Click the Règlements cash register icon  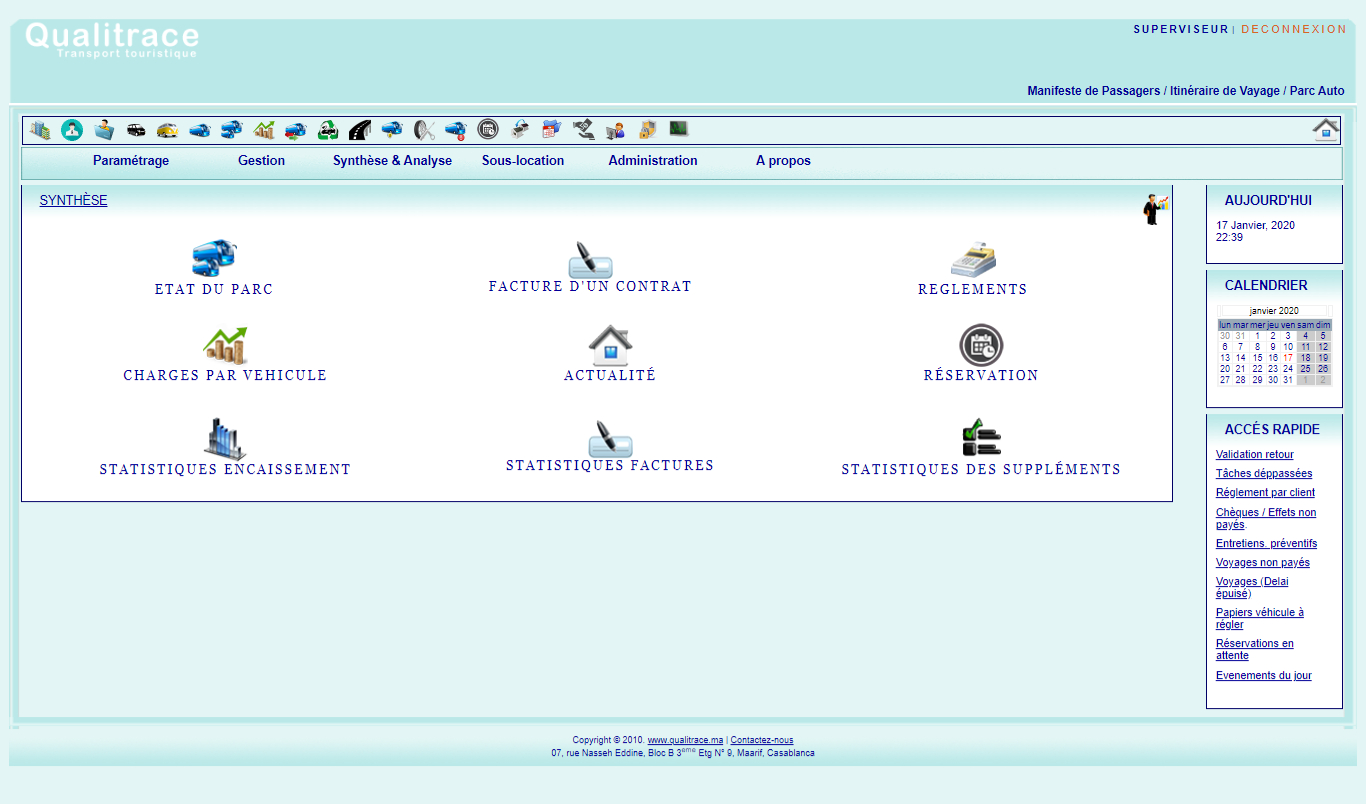tap(972, 259)
